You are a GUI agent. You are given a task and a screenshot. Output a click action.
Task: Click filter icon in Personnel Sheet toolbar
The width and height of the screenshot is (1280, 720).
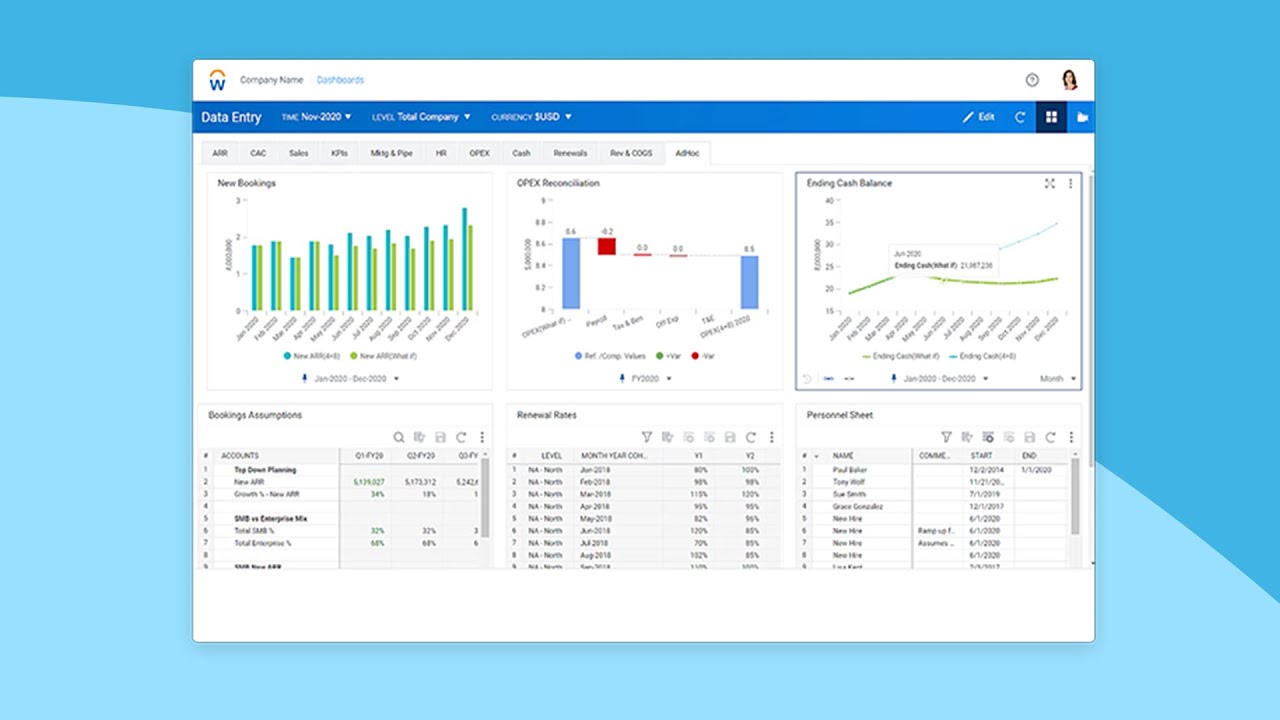point(946,437)
